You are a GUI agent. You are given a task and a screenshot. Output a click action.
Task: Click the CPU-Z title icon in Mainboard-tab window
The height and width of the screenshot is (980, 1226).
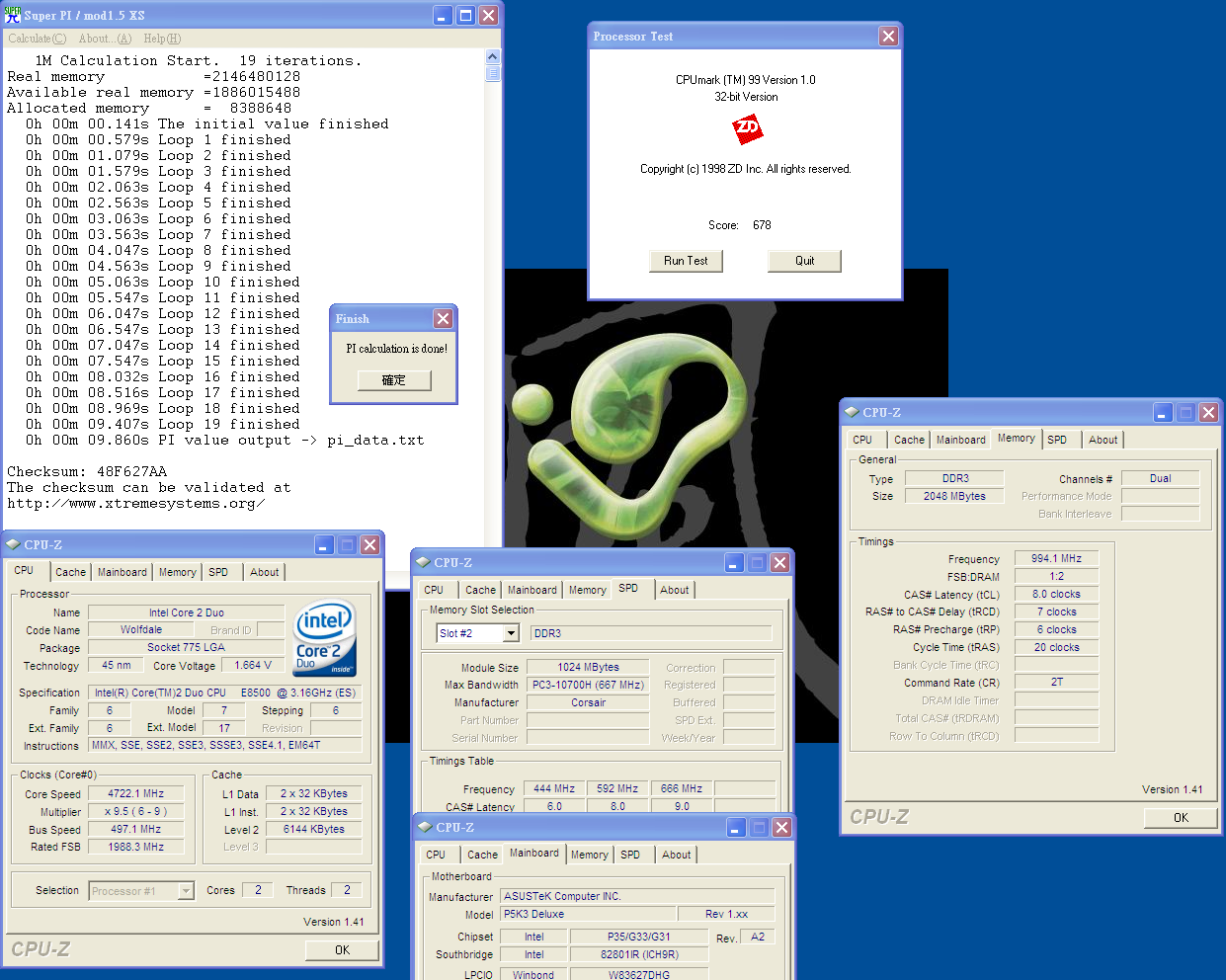(425, 827)
